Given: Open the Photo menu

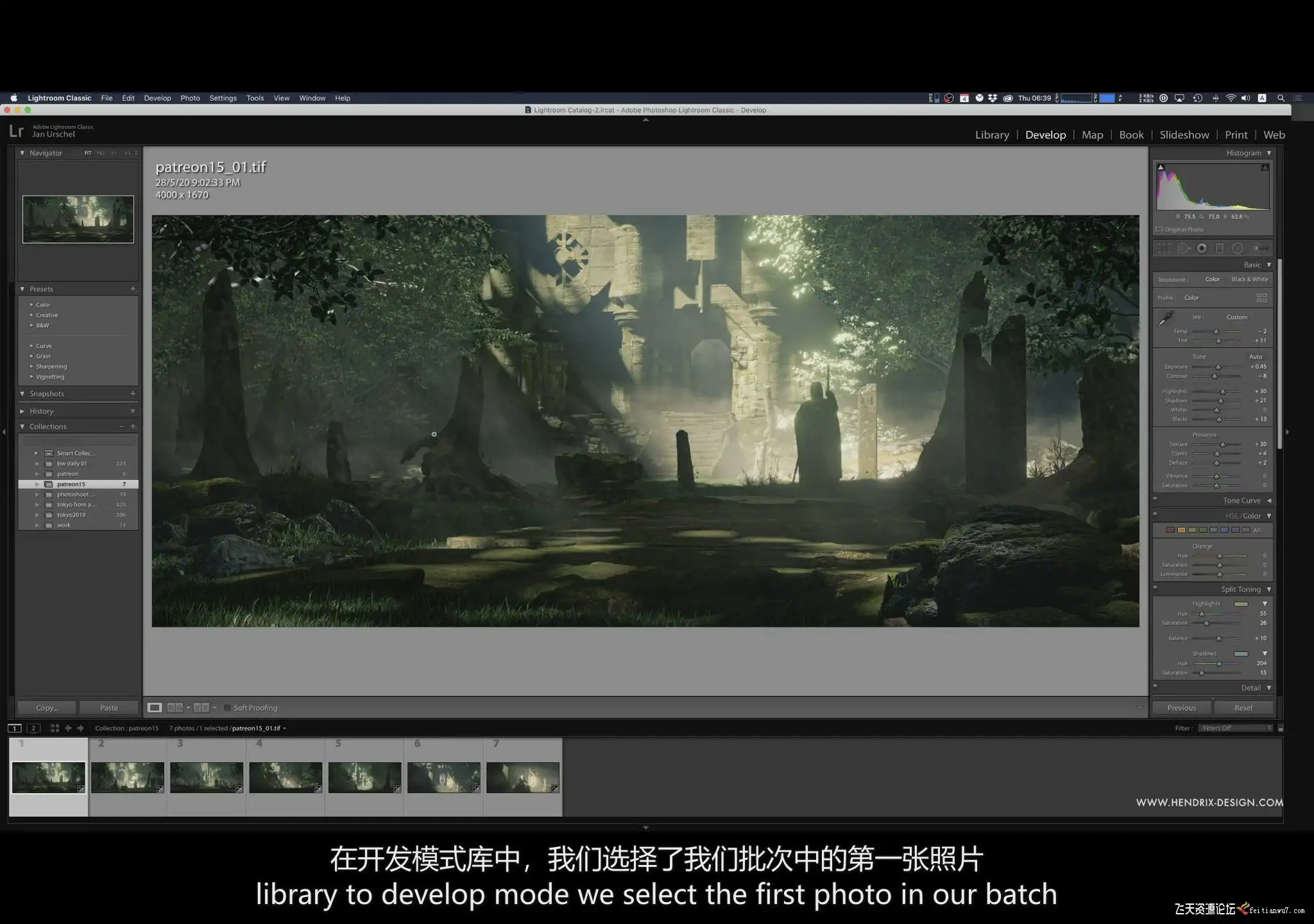Looking at the screenshot, I should (190, 98).
